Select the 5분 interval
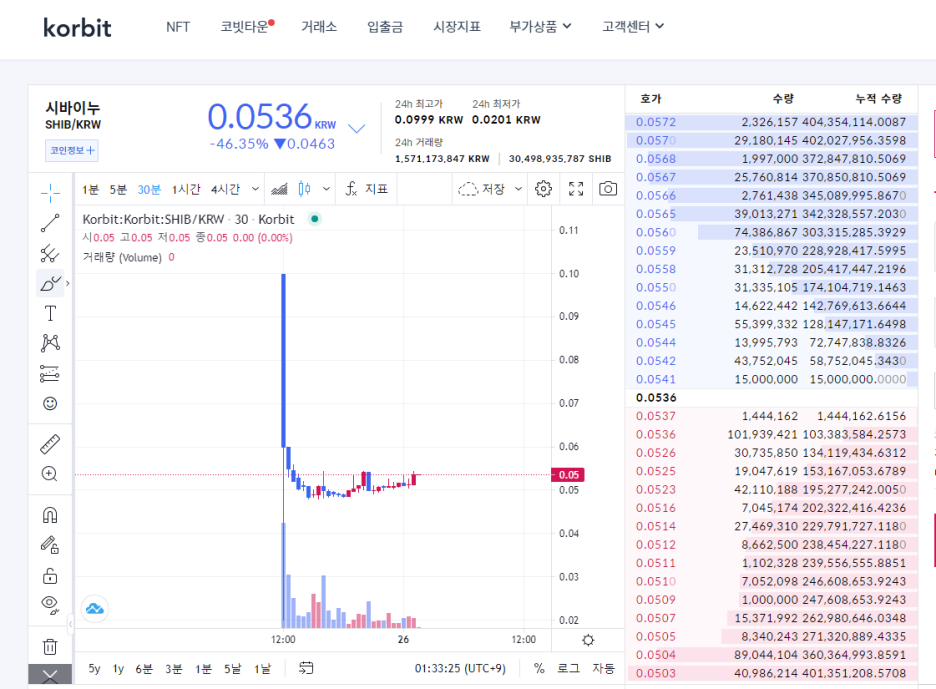 point(118,189)
